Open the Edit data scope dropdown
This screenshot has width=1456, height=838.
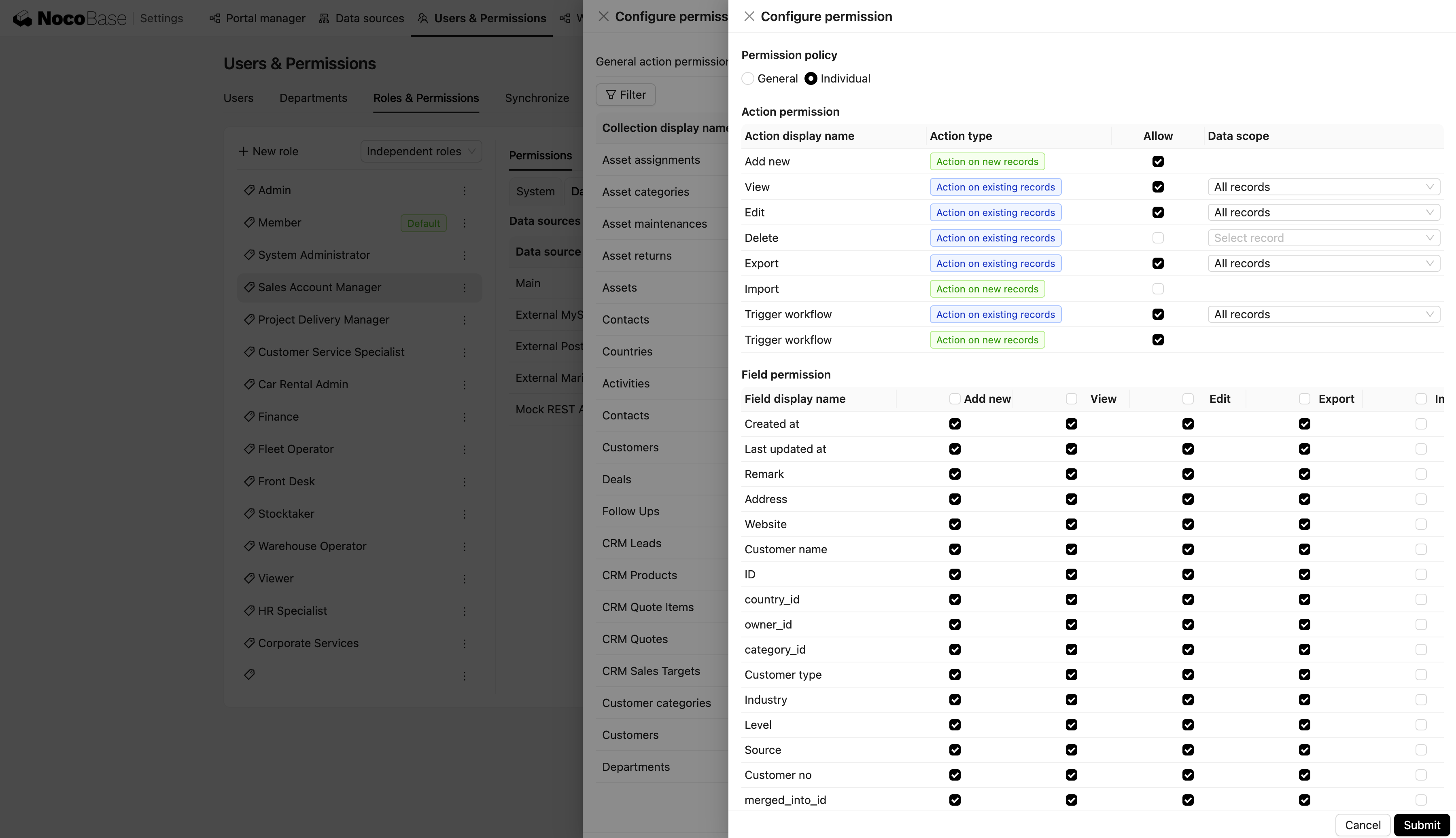tap(1324, 212)
